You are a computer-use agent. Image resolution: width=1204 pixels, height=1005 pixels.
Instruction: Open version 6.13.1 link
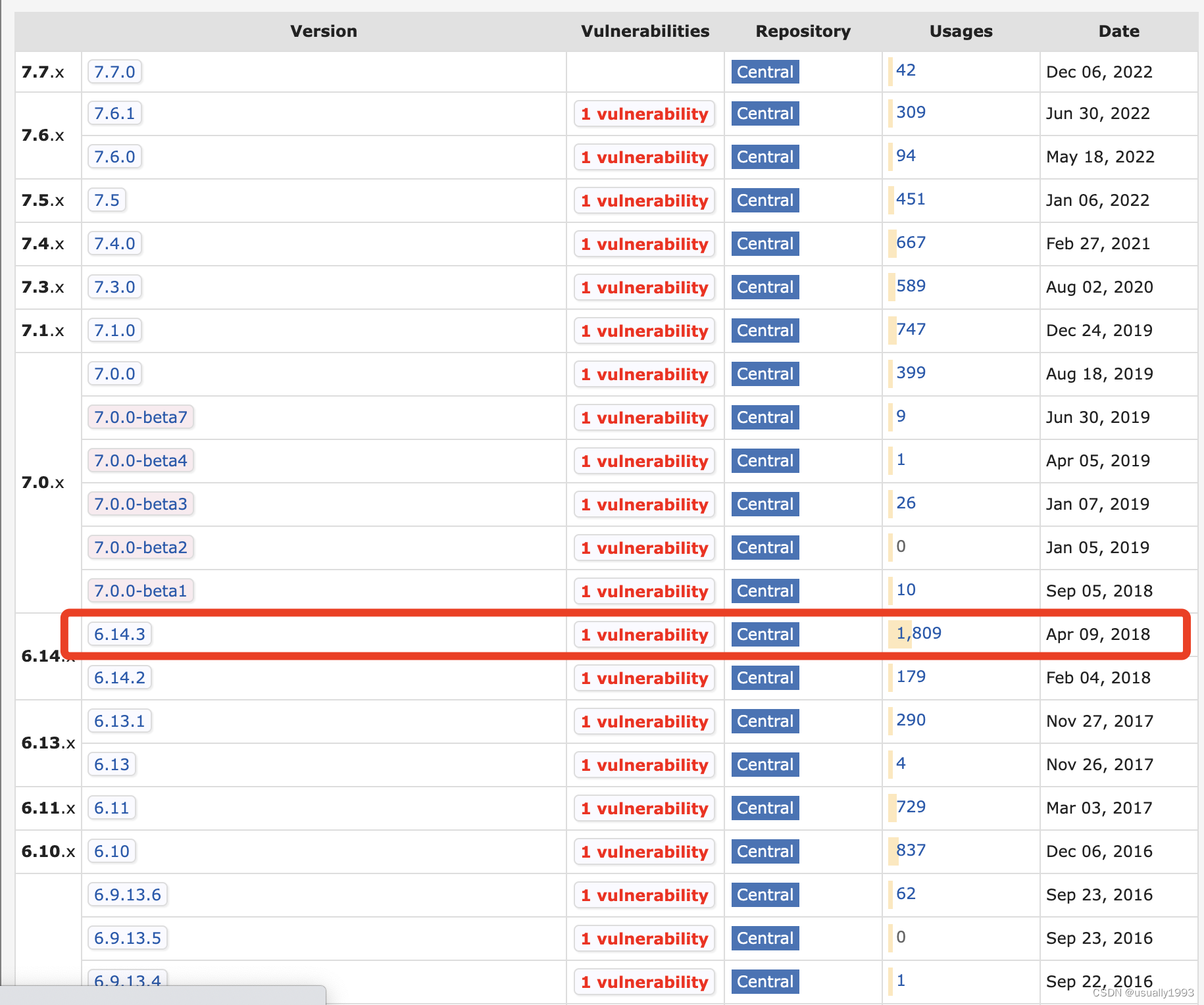(120, 721)
